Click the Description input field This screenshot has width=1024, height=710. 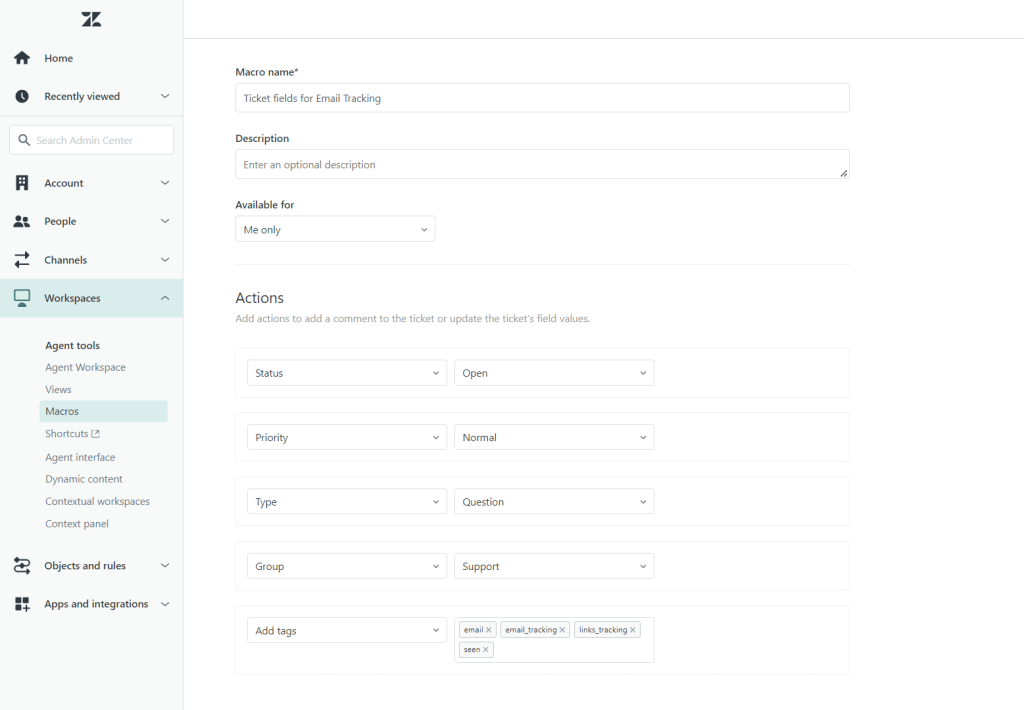click(541, 163)
